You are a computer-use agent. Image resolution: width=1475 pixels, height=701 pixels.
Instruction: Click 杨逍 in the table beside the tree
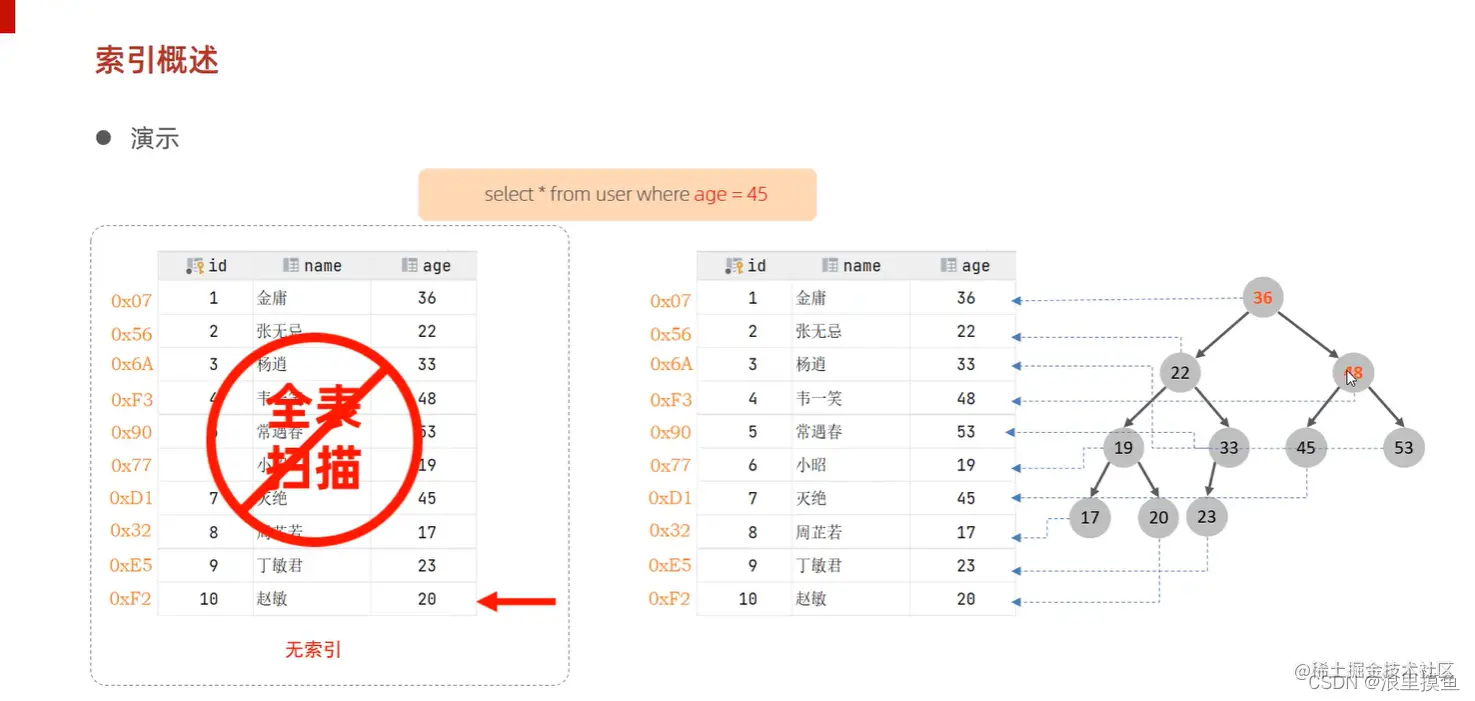coord(811,364)
